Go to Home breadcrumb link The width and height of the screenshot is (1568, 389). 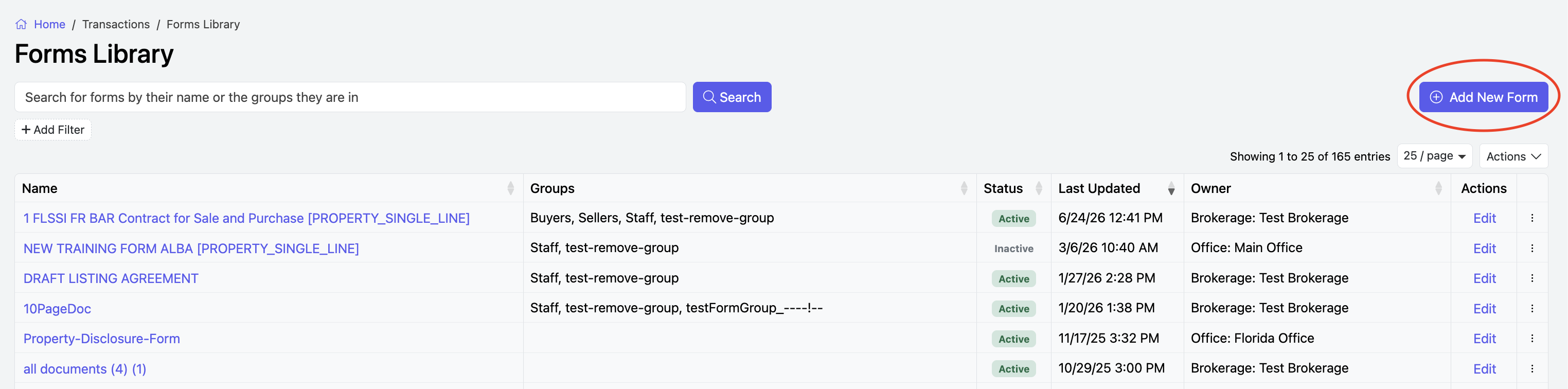point(49,24)
